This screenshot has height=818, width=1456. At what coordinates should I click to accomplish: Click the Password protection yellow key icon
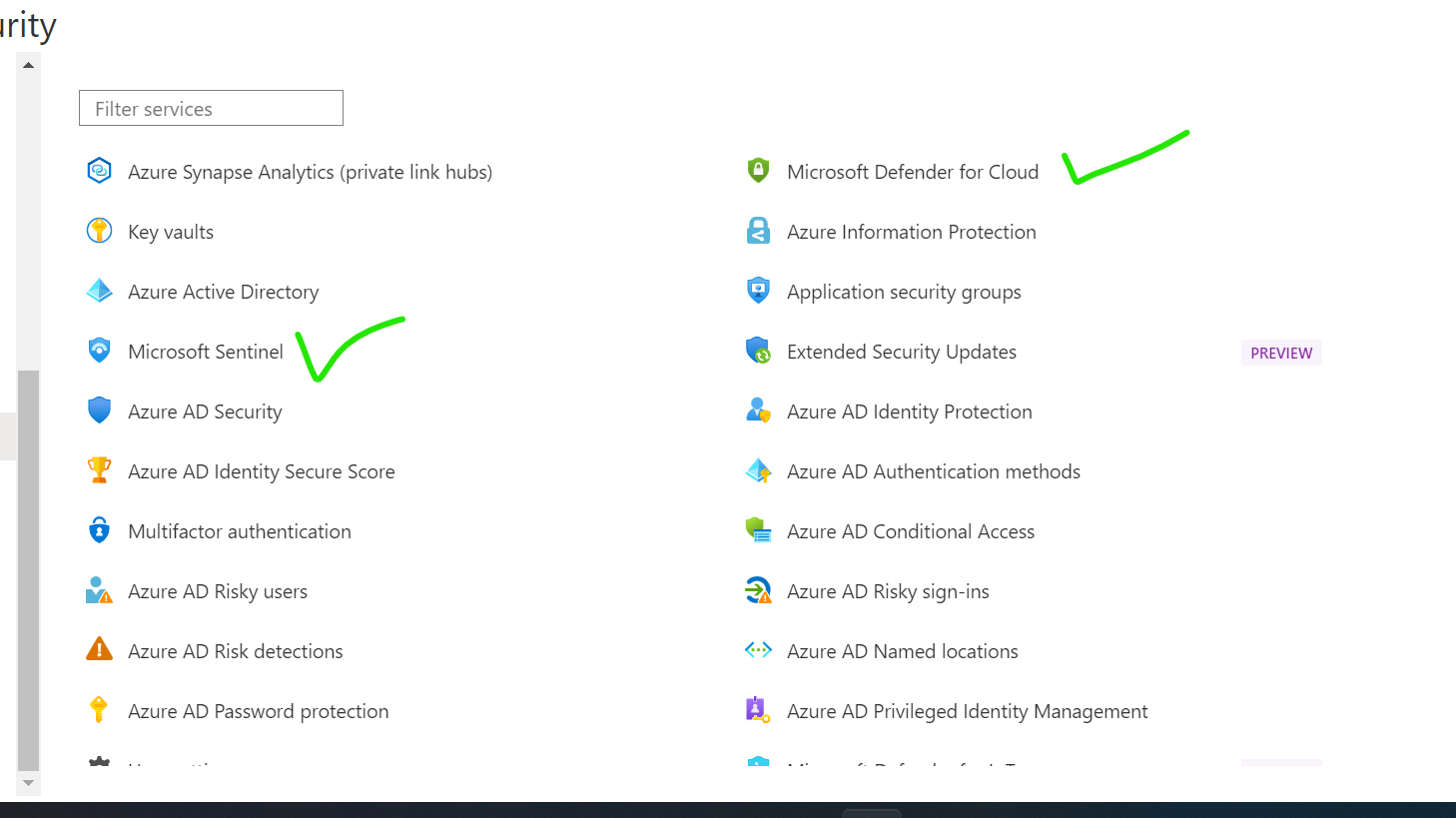tap(99, 710)
